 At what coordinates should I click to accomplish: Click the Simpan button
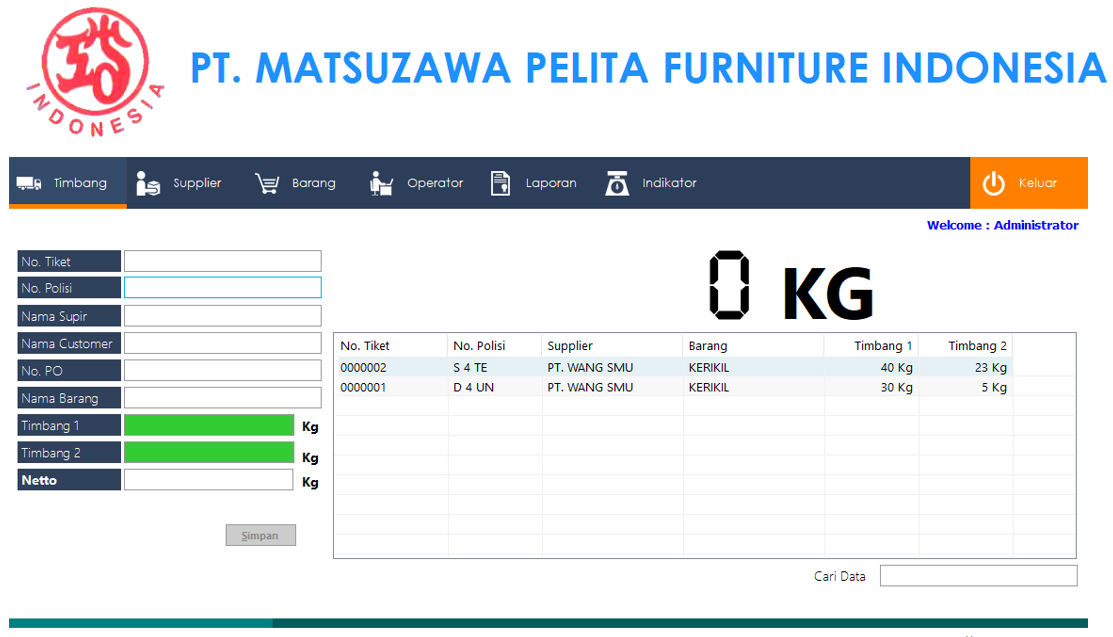pyautogui.click(x=261, y=535)
